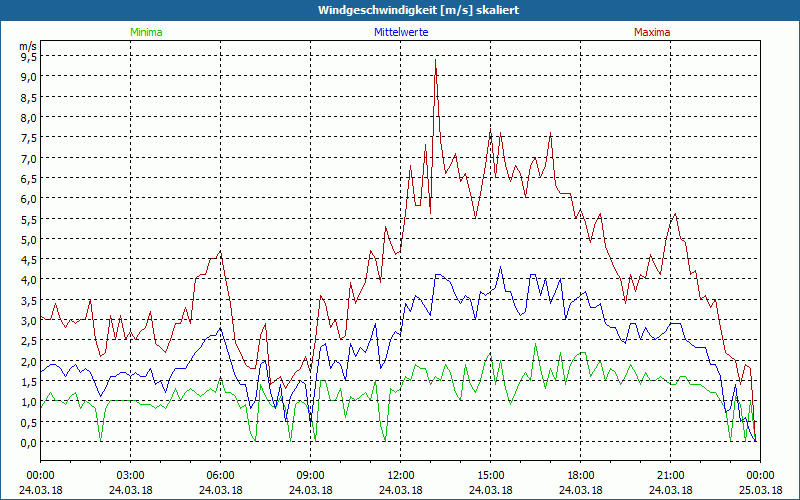Click the m/s unit label on y-axis
Screen dimensions: 800x500
[x=27, y=46]
